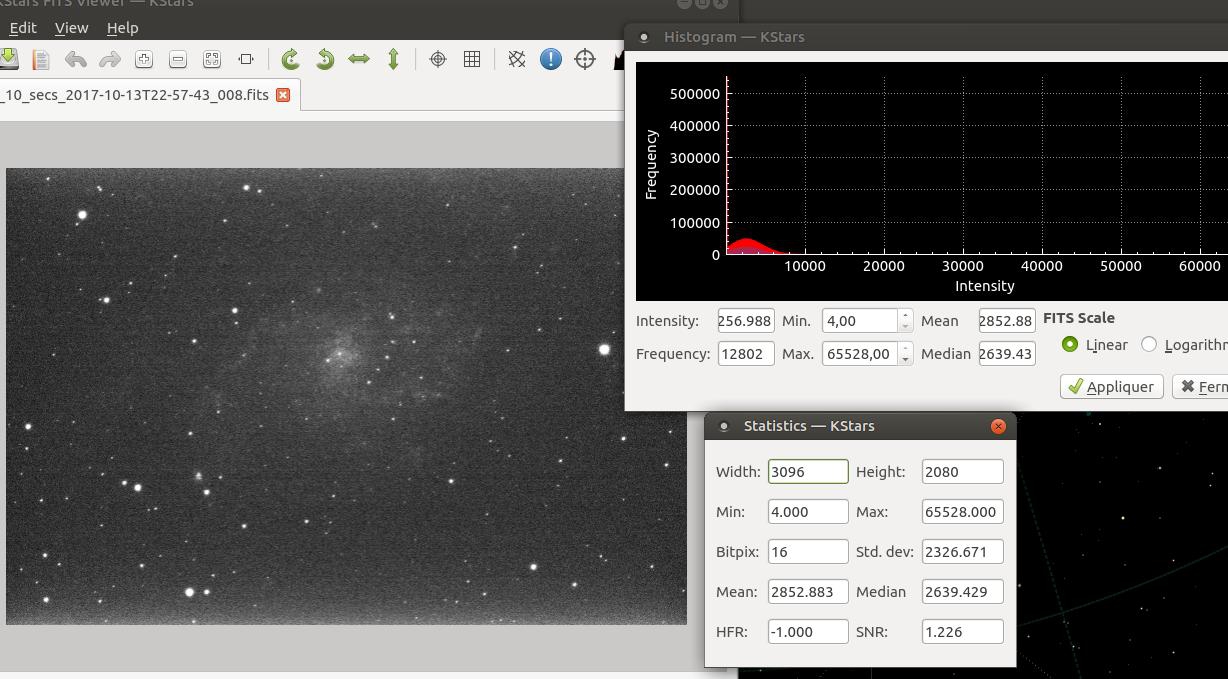Screen dimensions: 1228x679
Task: Open the Edit menu
Action: point(22,28)
